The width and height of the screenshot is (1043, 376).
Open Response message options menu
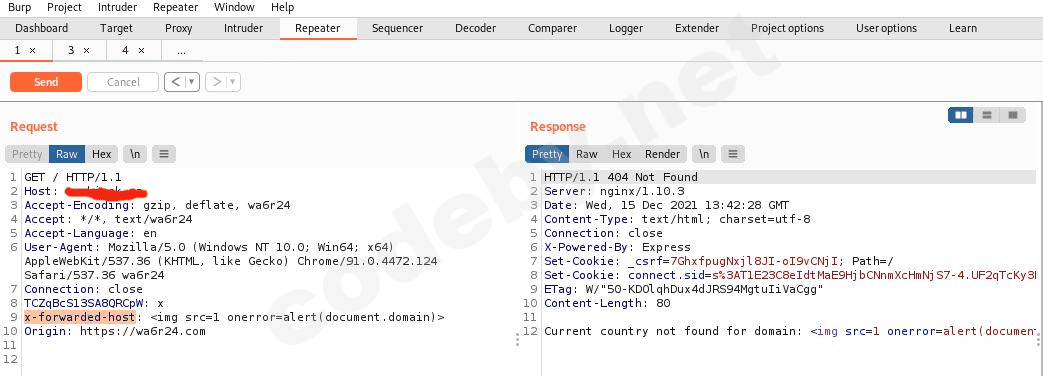coord(732,154)
